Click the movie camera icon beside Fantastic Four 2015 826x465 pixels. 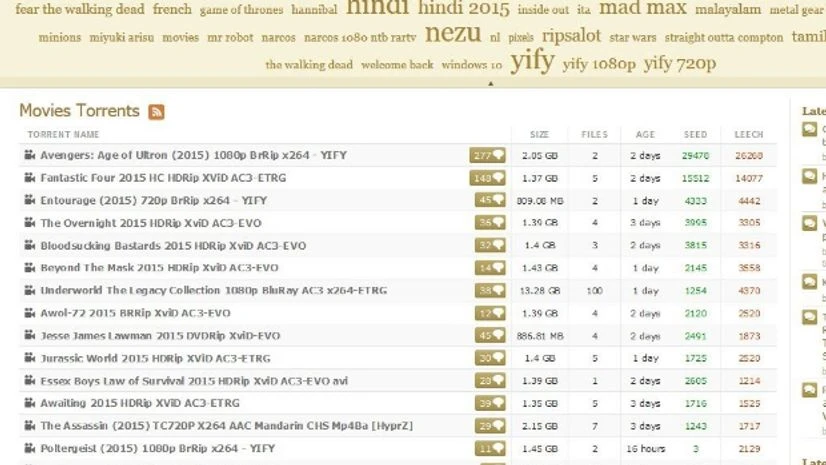30,177
